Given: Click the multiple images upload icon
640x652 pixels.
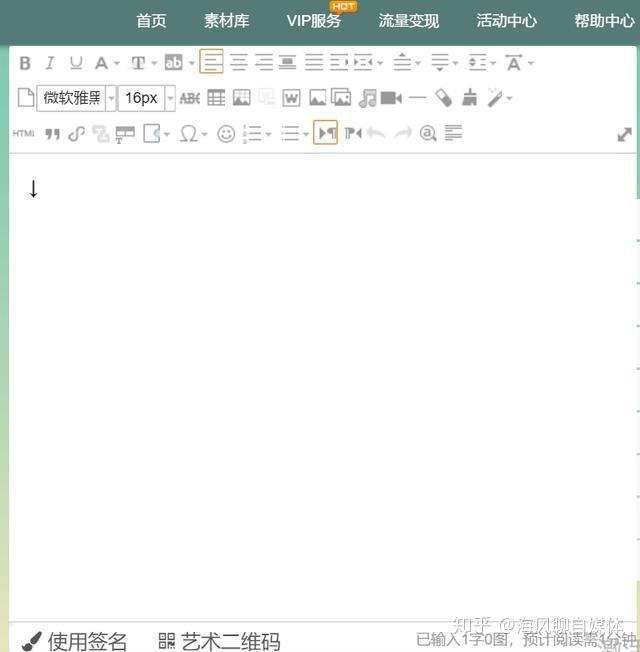Looking at the screenshot, I should point(341,98).
